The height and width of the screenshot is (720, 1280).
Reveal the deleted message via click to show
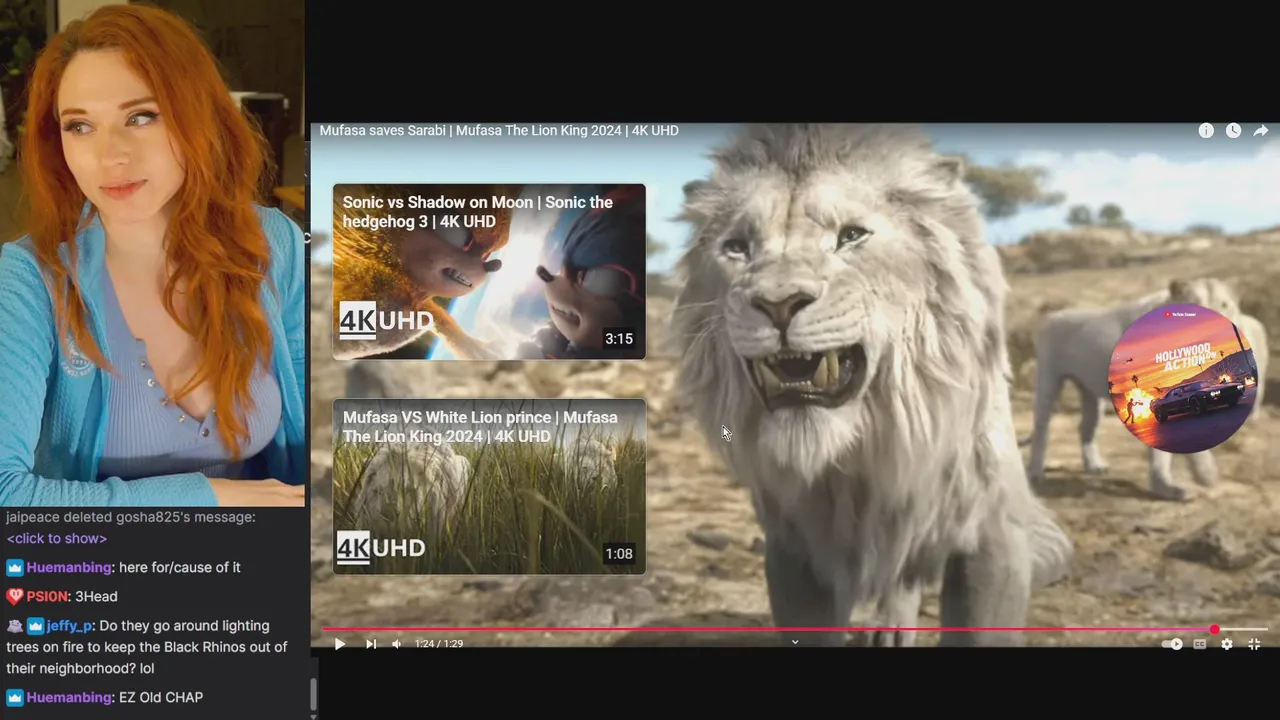57,538
